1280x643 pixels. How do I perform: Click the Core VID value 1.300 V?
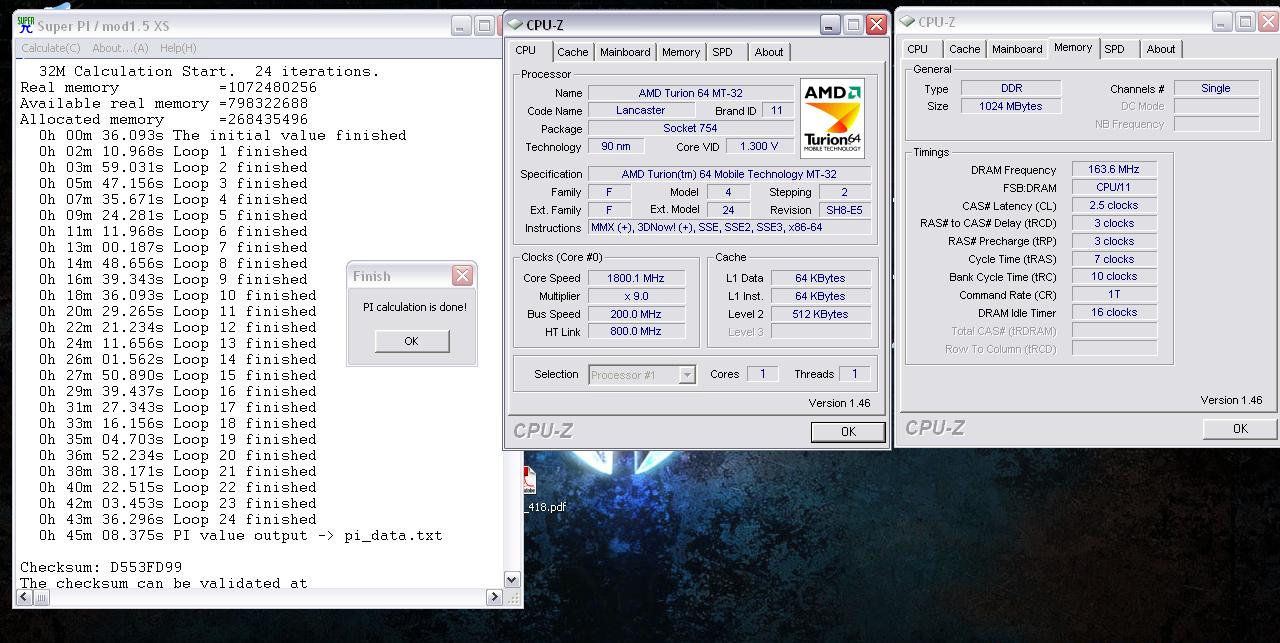click(760, 147)
